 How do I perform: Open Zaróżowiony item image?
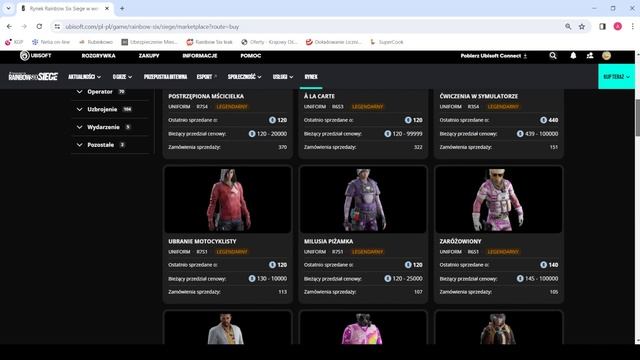click(x=499, y=200)
